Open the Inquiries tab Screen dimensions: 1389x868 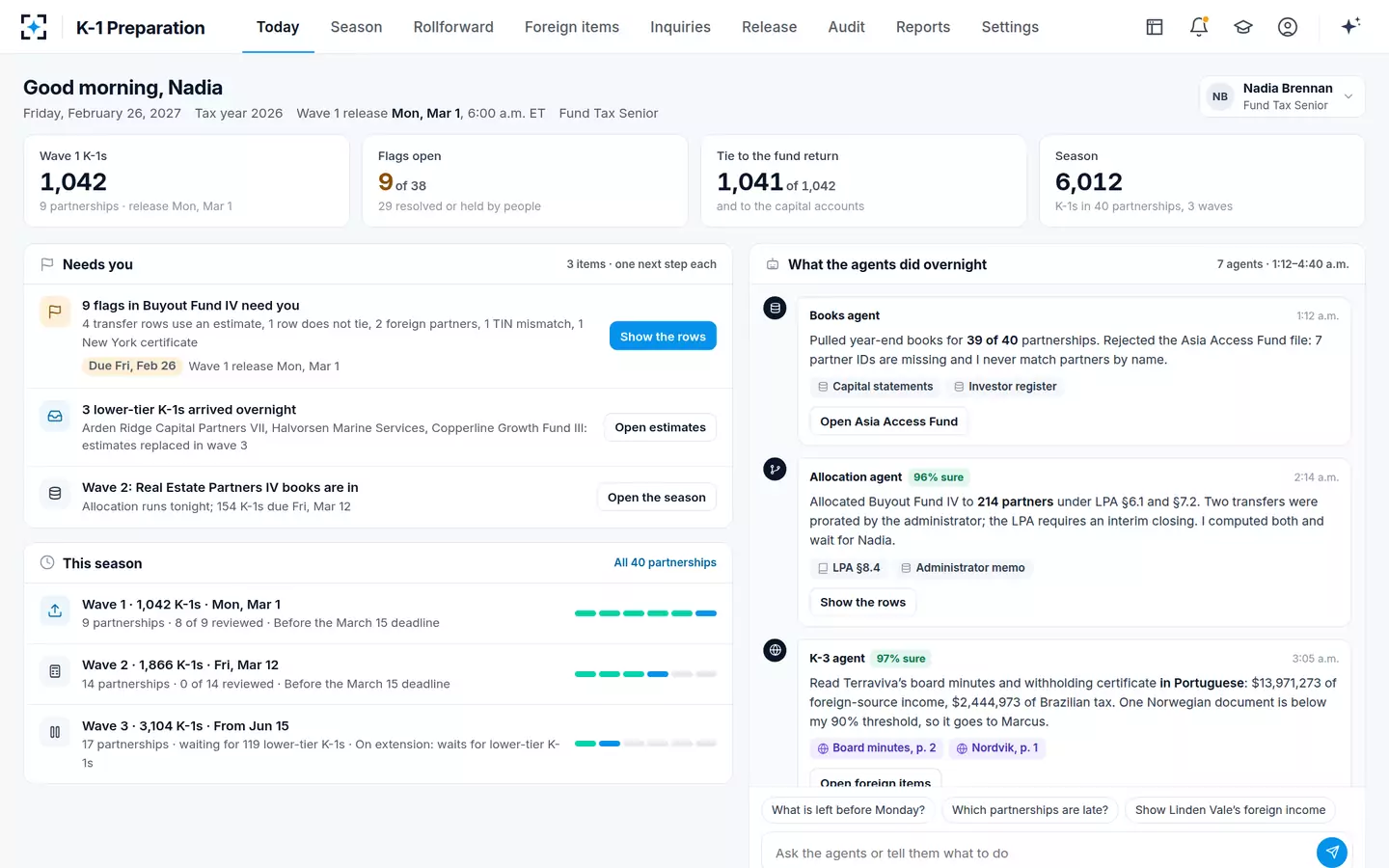point(680,27)
